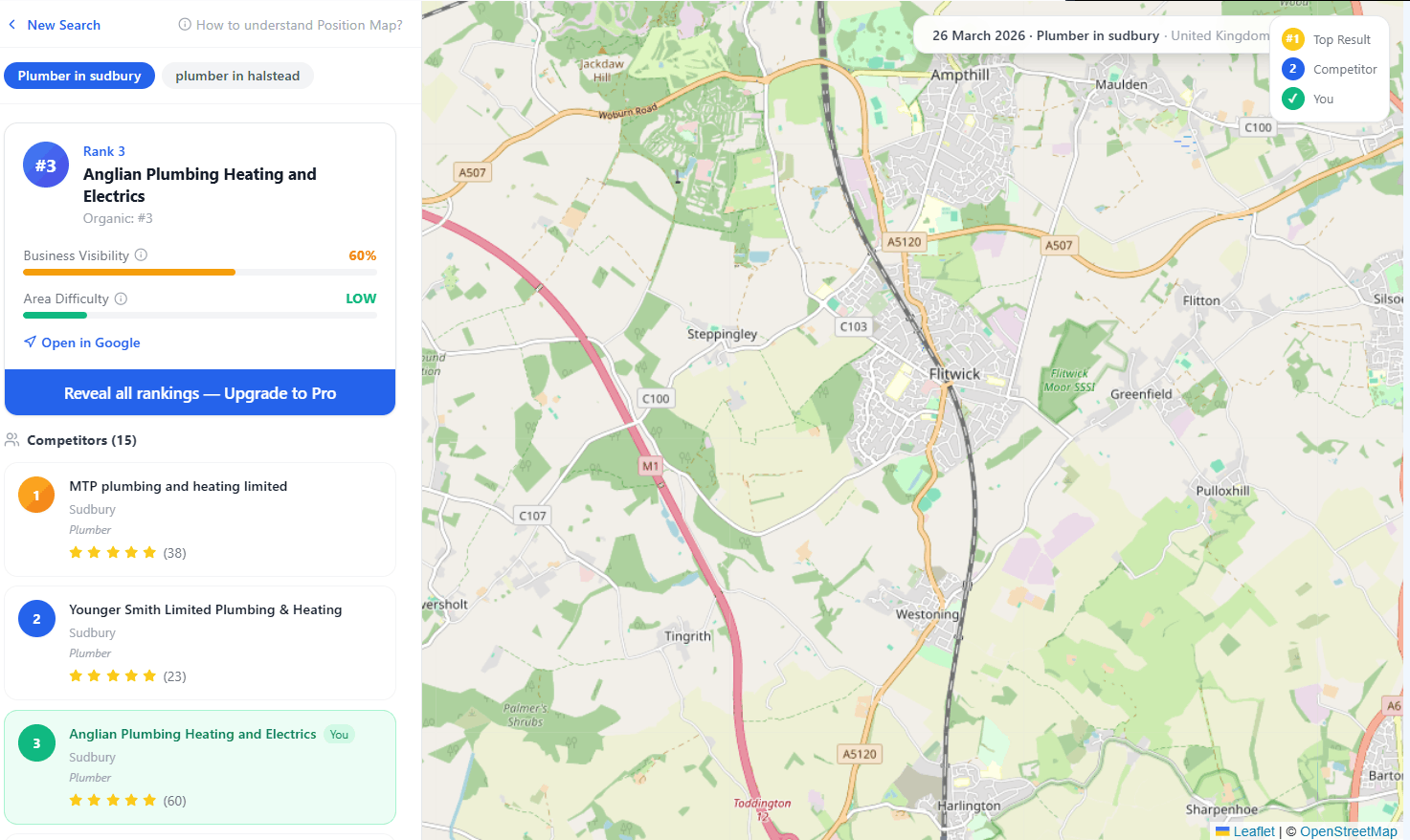Click the Competitors people icon

coord(11,439)
